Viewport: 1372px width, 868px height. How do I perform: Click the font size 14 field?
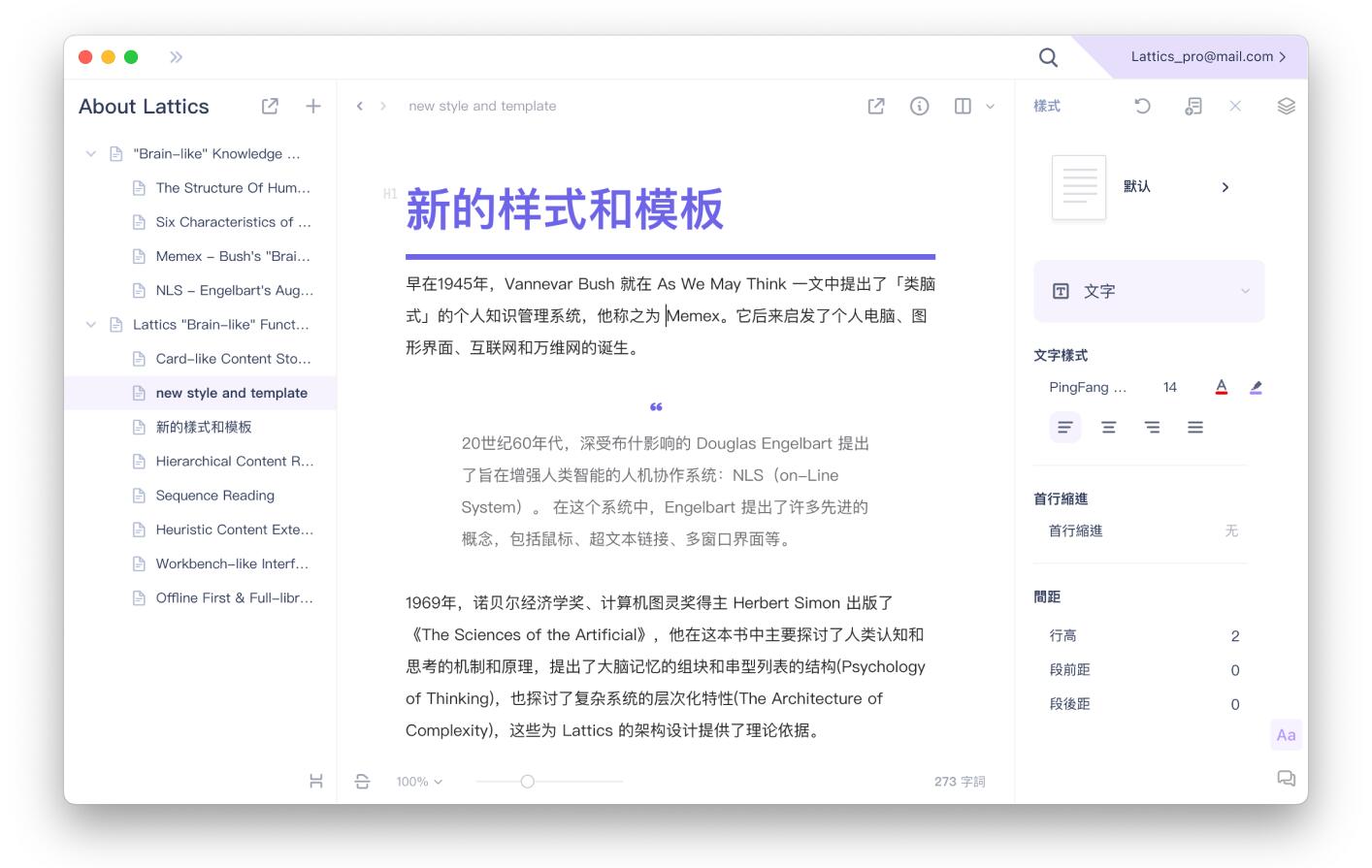(x=1169, y=388)
